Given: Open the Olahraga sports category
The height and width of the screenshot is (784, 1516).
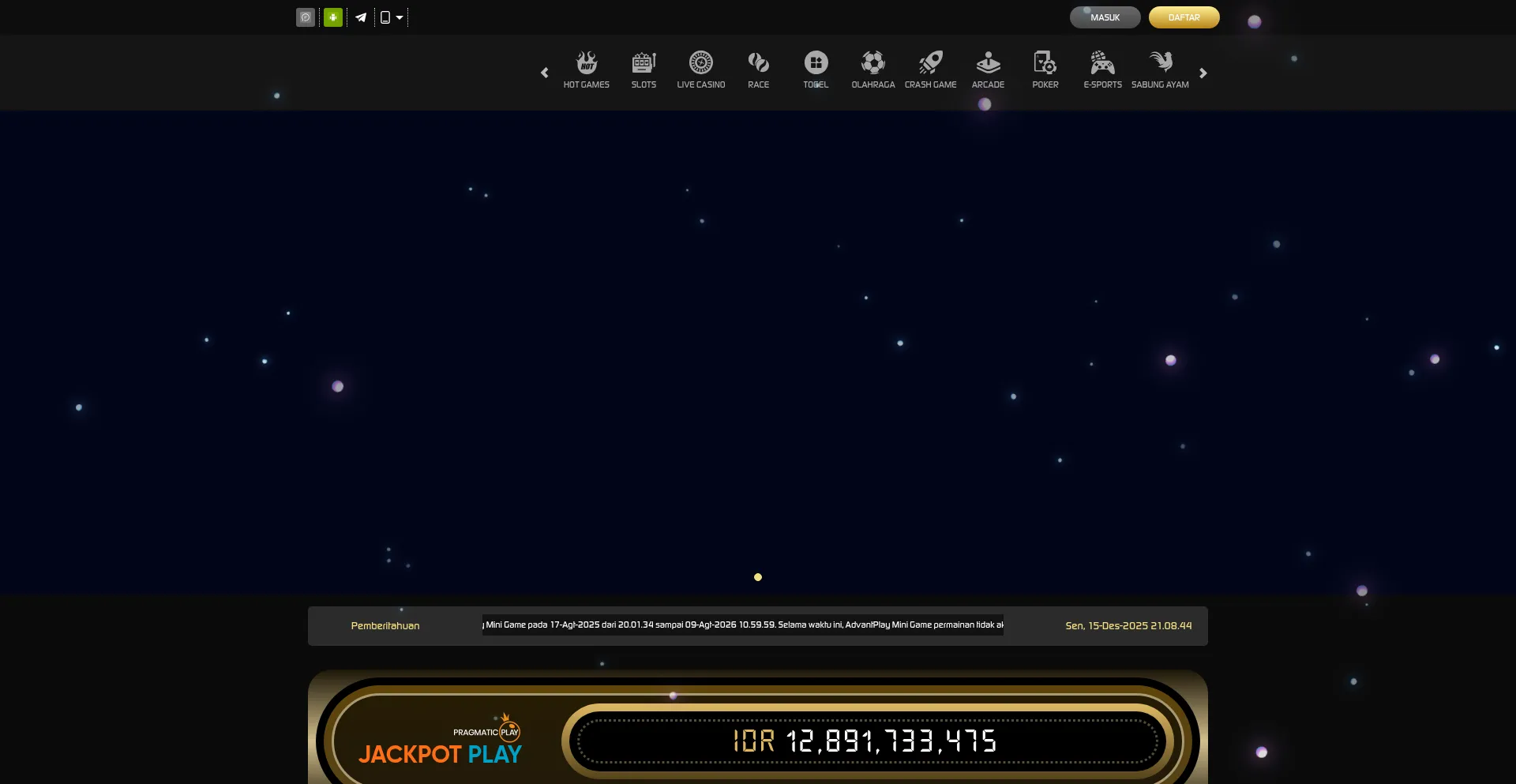Looking at the screenshot, I should tap(873, 70).
